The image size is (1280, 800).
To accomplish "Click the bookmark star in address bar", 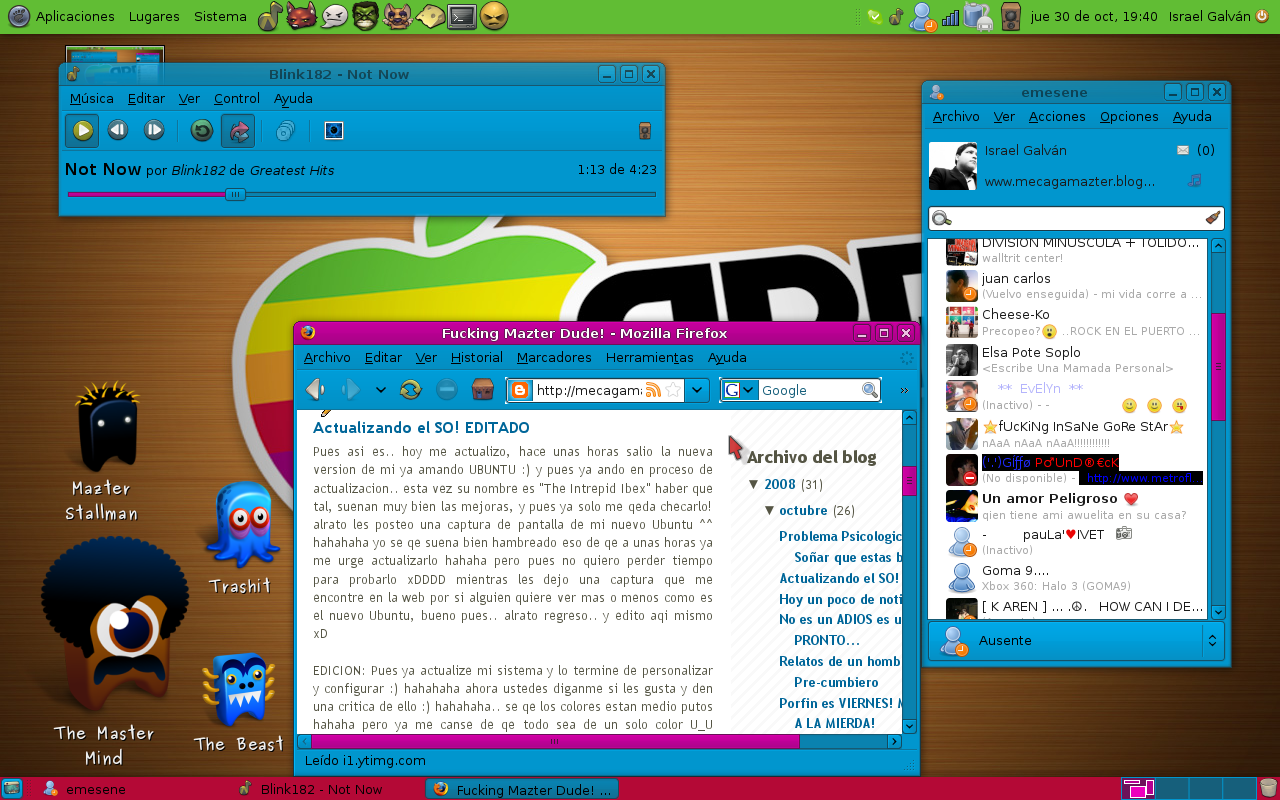I will tap(673, 390).
